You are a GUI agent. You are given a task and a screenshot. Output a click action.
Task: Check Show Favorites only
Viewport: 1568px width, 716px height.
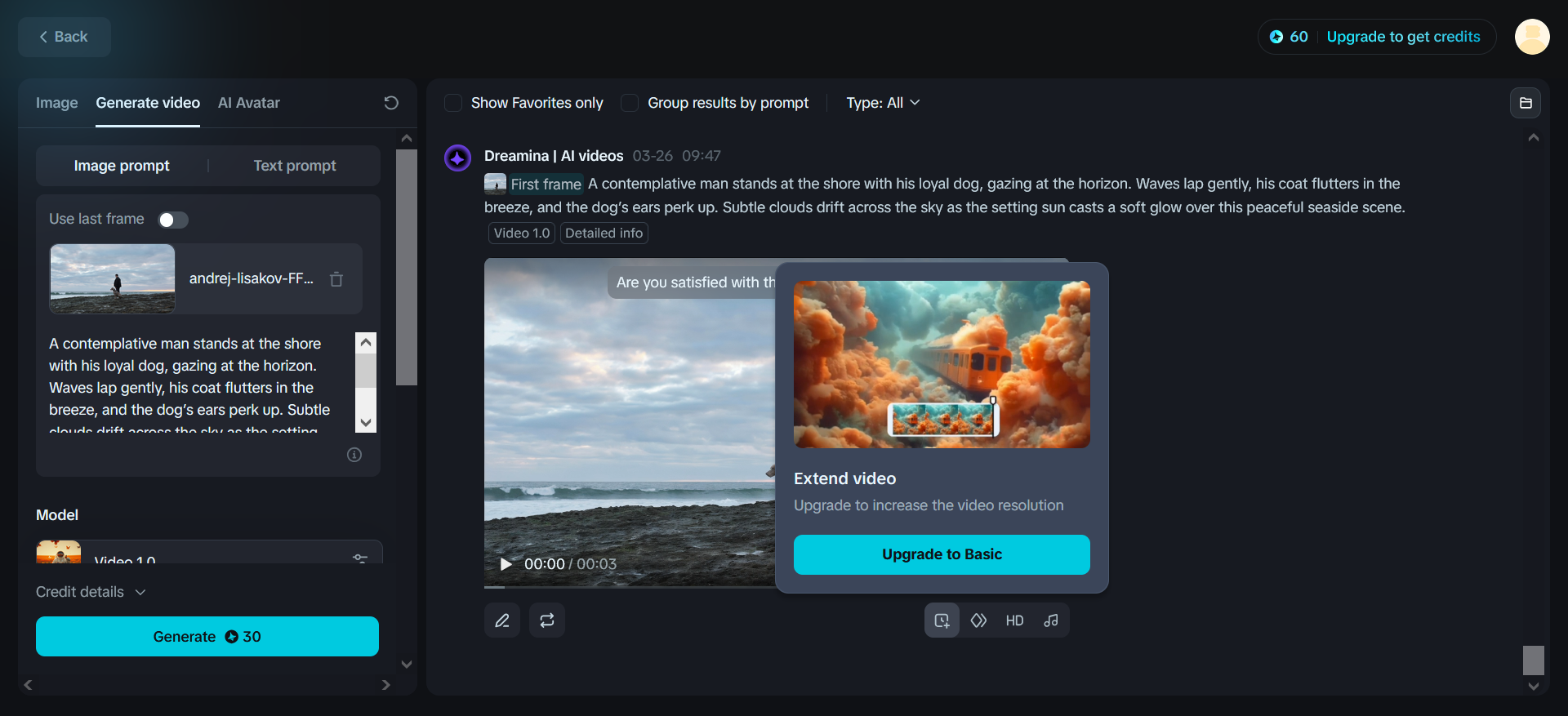pyautogui.click(x=453, y=103)
